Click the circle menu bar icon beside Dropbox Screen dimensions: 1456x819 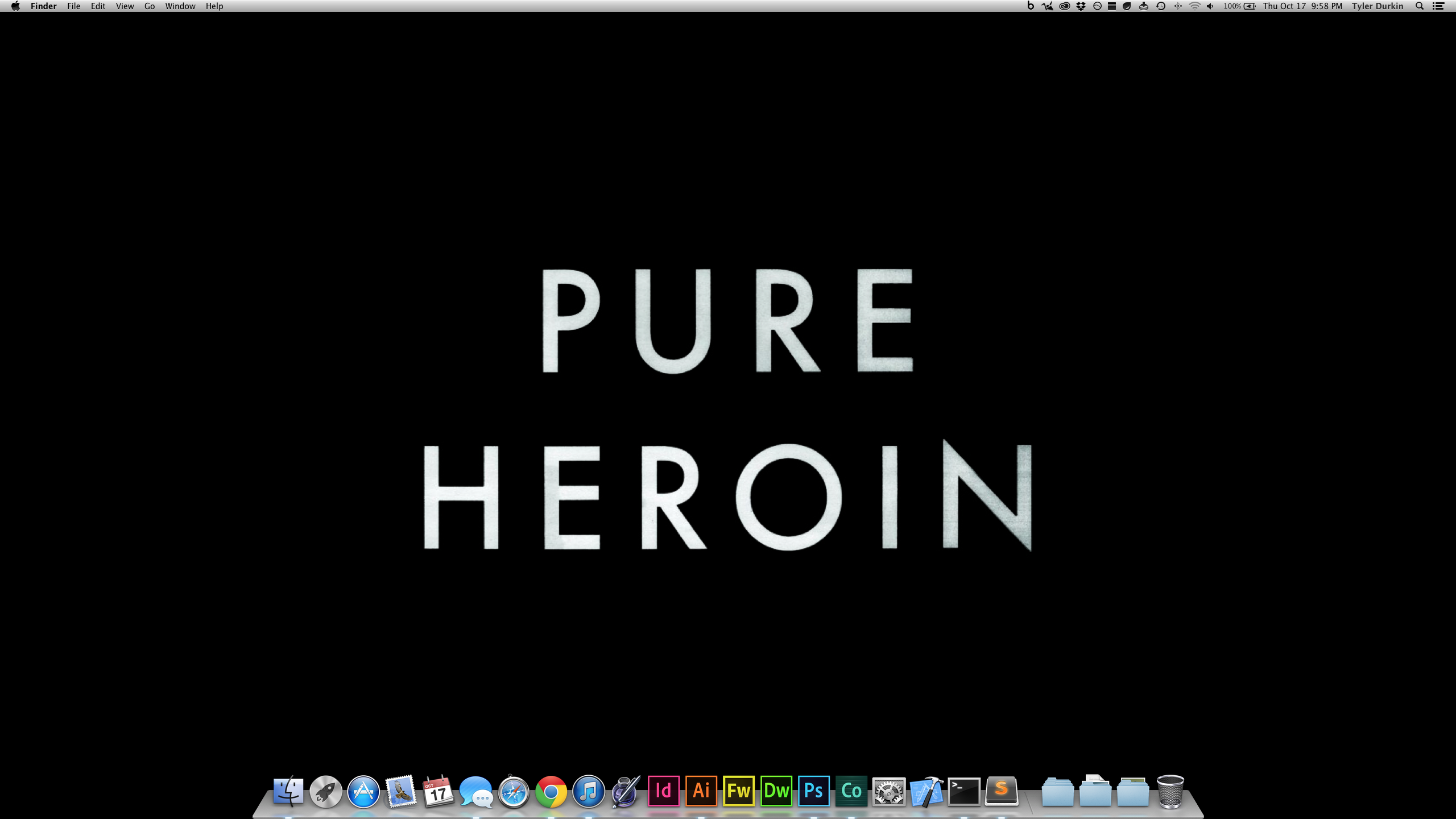tap(1097, 6)
